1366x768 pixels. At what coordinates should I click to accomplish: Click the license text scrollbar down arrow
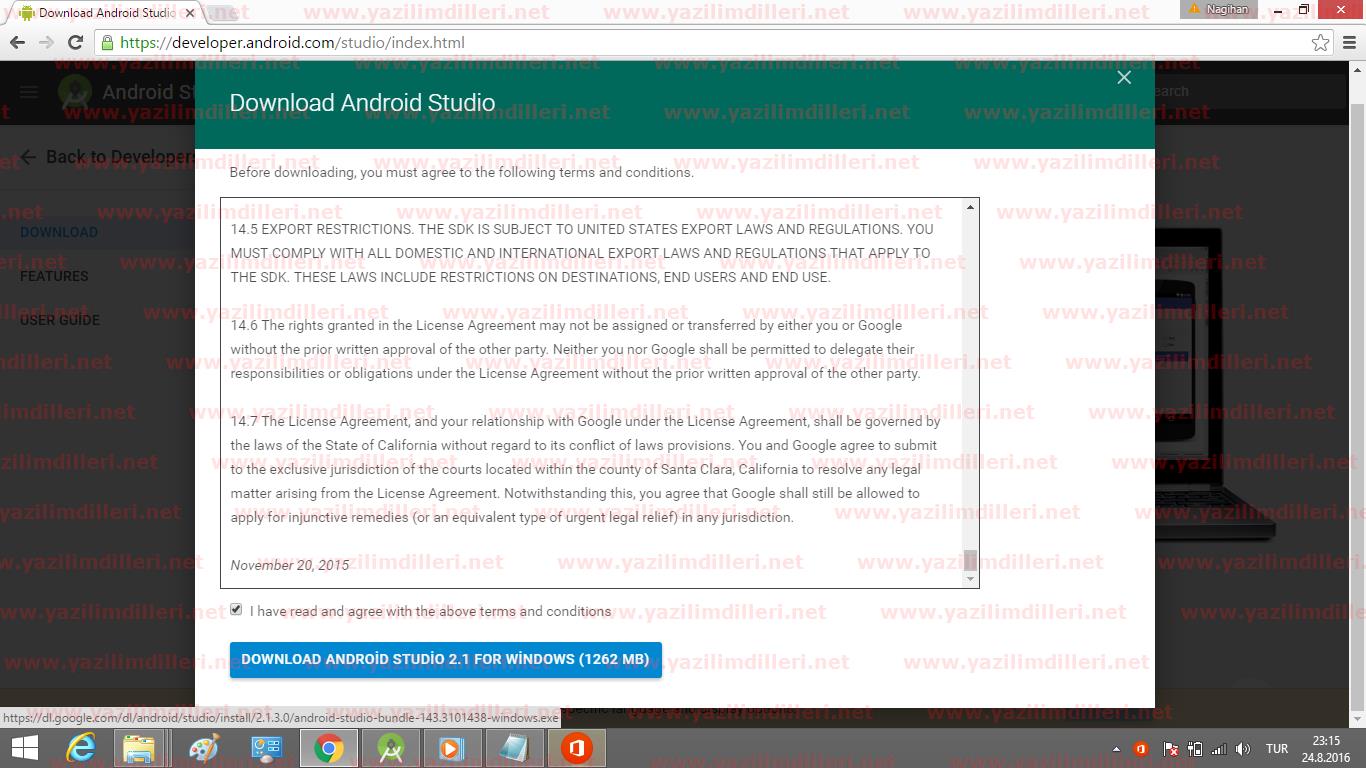pyautogui.click(x=970, y=579)
